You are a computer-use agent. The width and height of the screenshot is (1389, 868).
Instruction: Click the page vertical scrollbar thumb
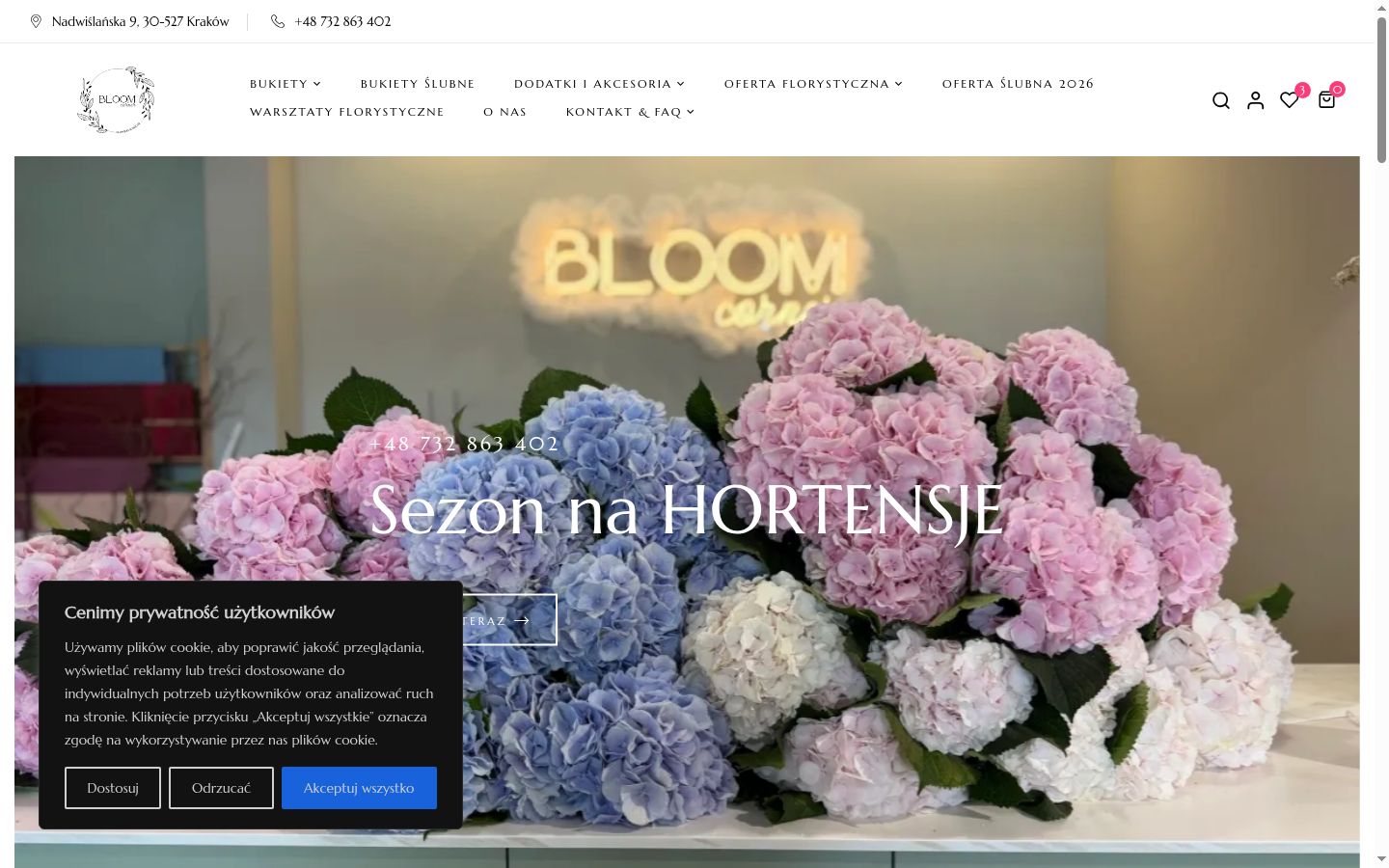pos(1381,89)
